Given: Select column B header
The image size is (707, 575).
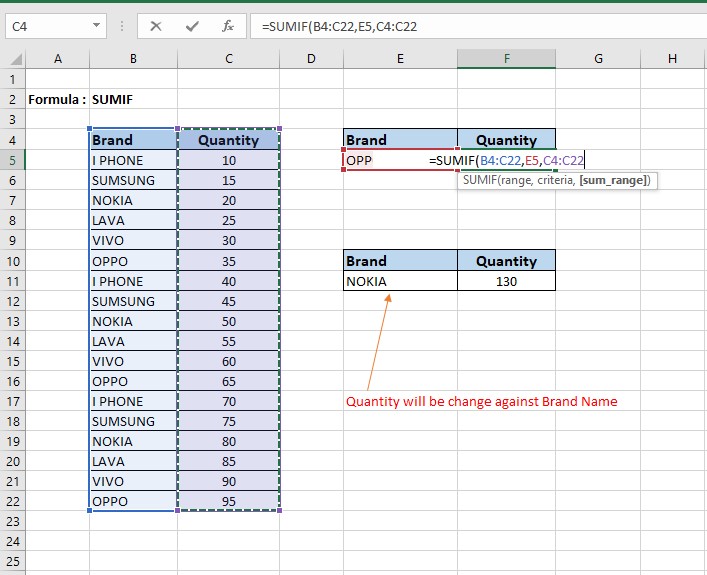Looking at the screenshot, I should coord(133,60).
